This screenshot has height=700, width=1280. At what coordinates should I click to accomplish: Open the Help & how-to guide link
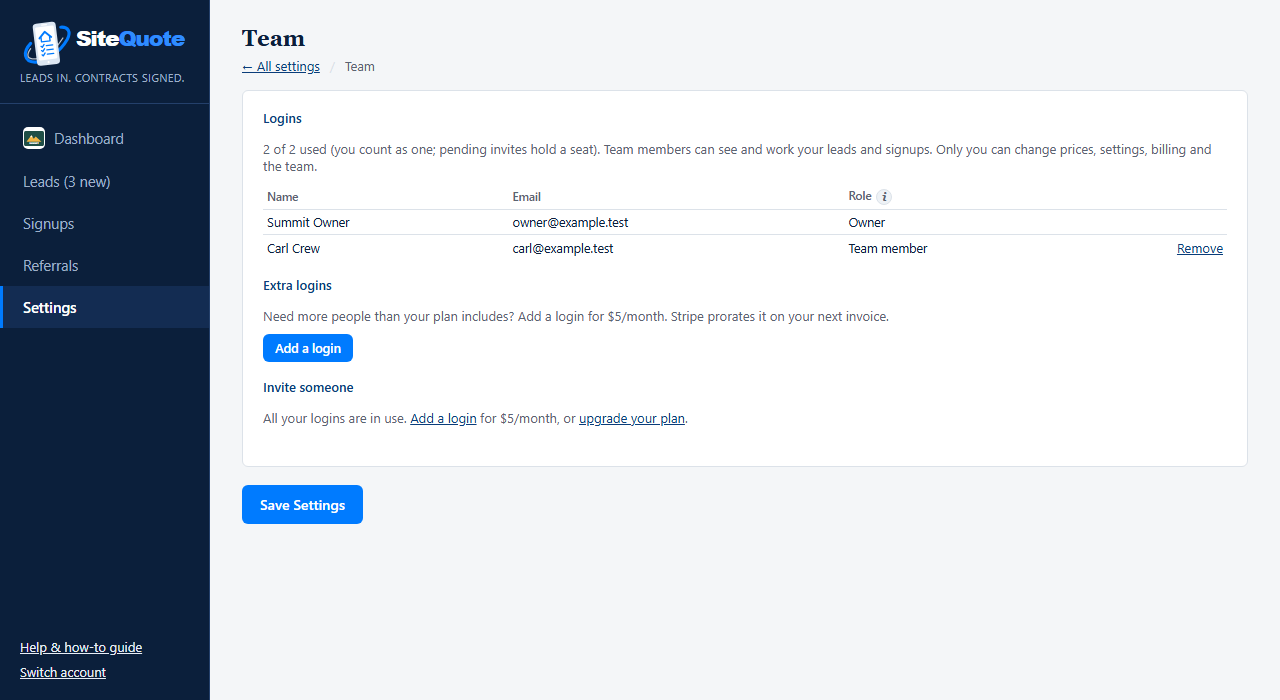point(81,648)
